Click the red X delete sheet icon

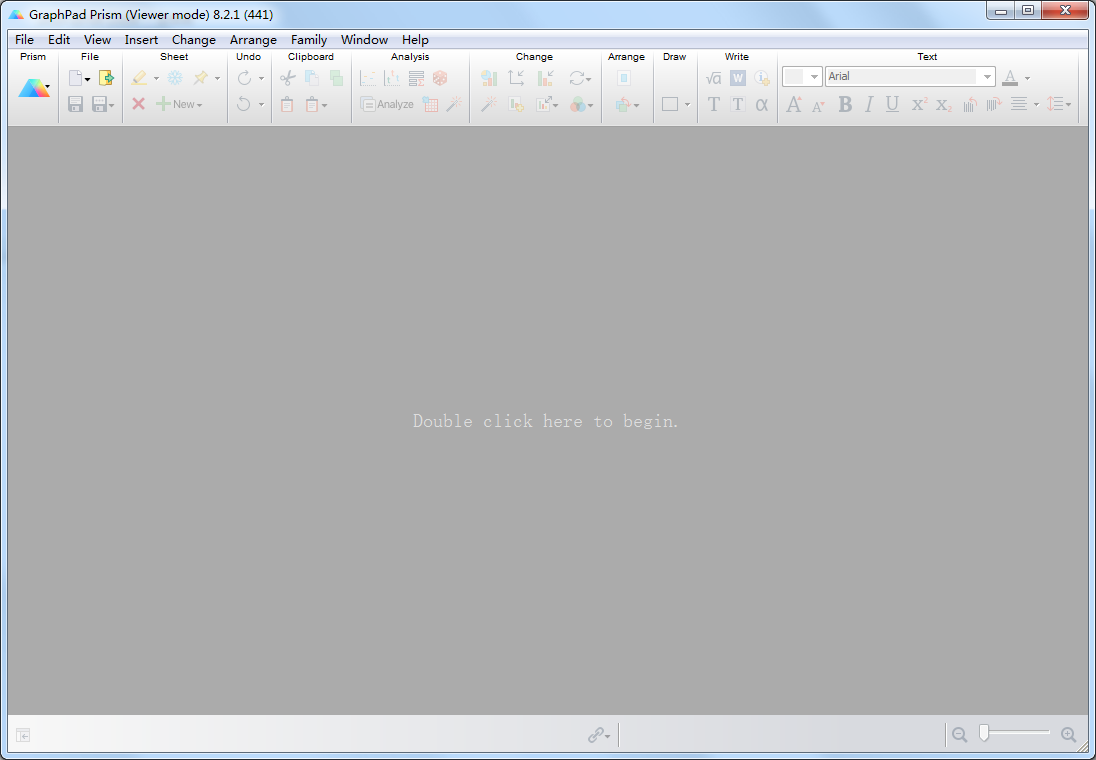138,104
